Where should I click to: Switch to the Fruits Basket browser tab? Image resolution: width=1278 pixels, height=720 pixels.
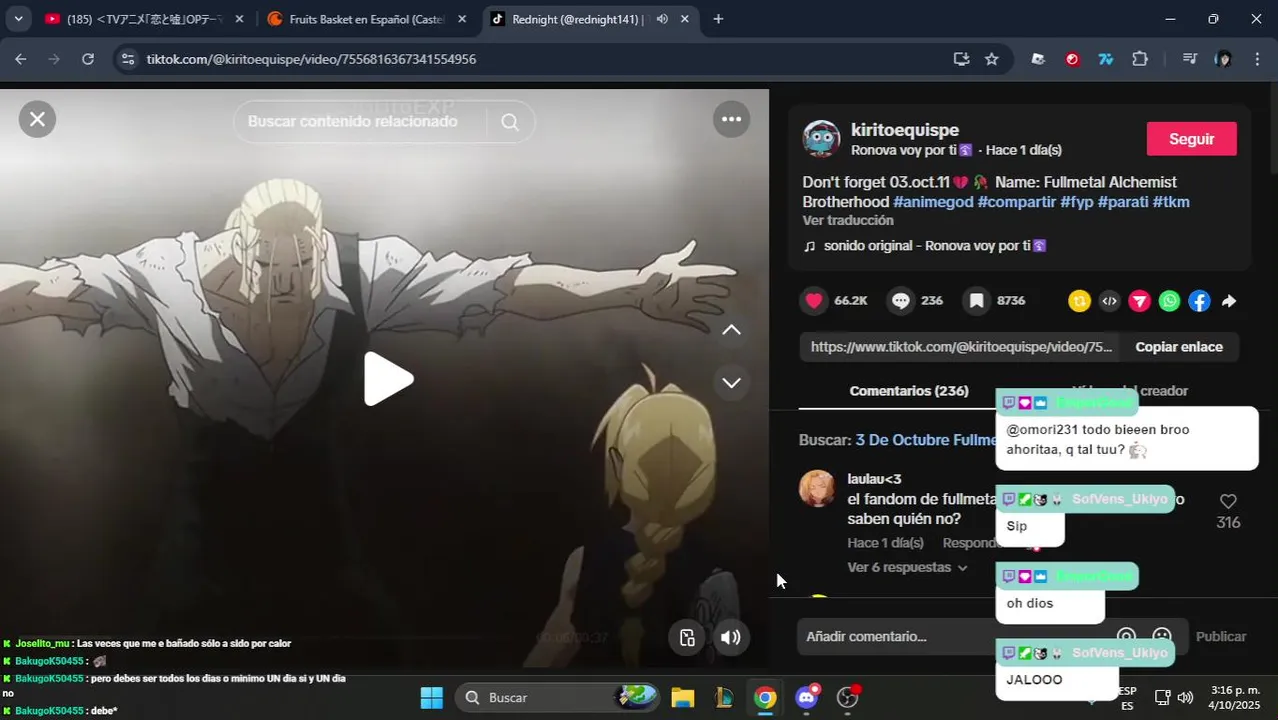tap(365, 19)
